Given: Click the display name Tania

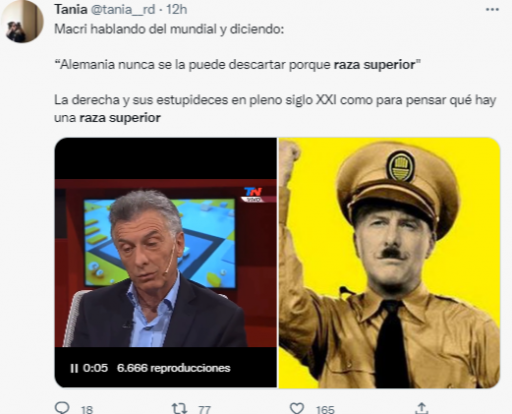Looking at the screenshot, I should (71, 9).
